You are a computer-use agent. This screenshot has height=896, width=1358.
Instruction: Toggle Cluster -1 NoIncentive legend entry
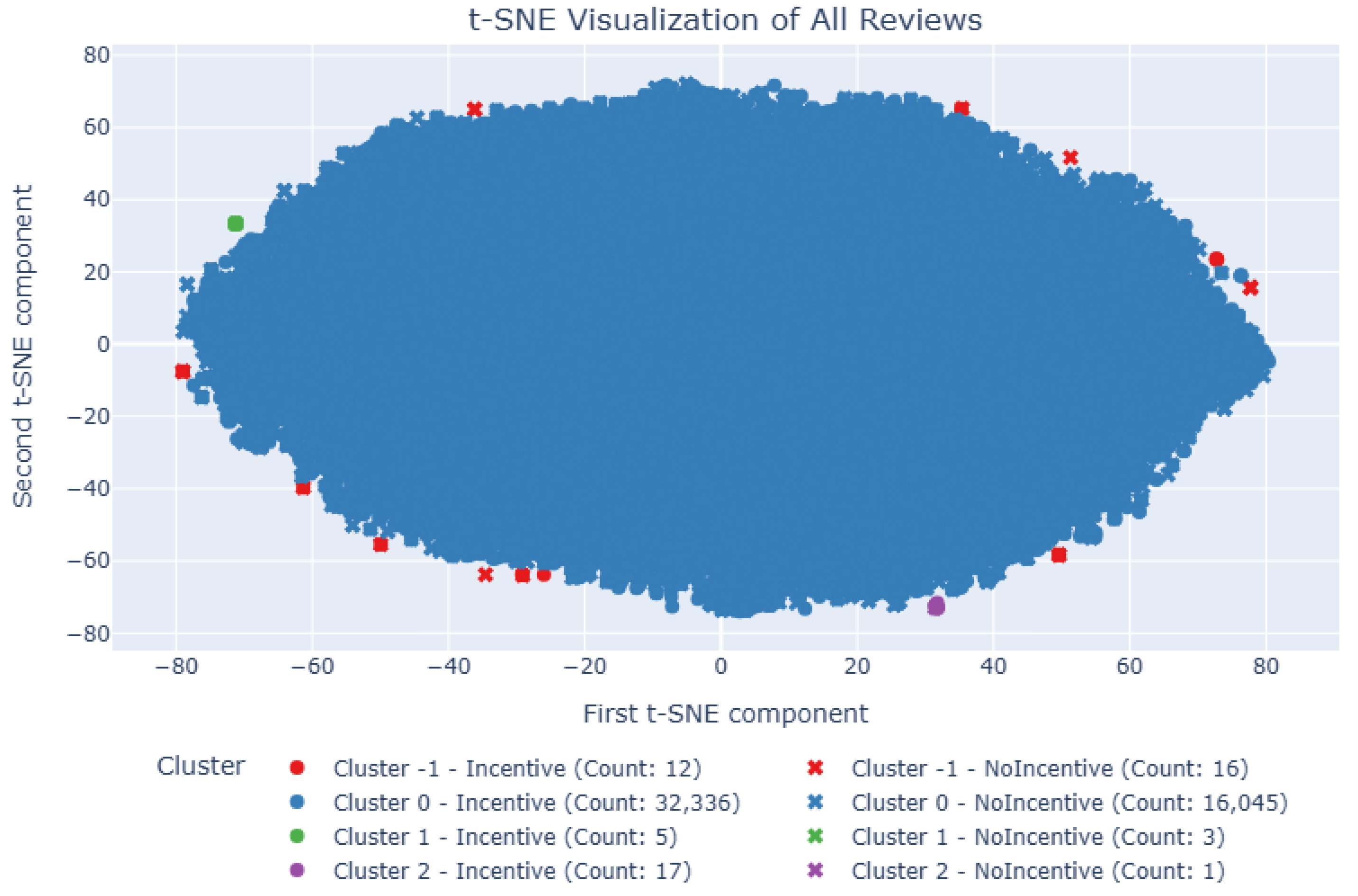coord(1049,768)
